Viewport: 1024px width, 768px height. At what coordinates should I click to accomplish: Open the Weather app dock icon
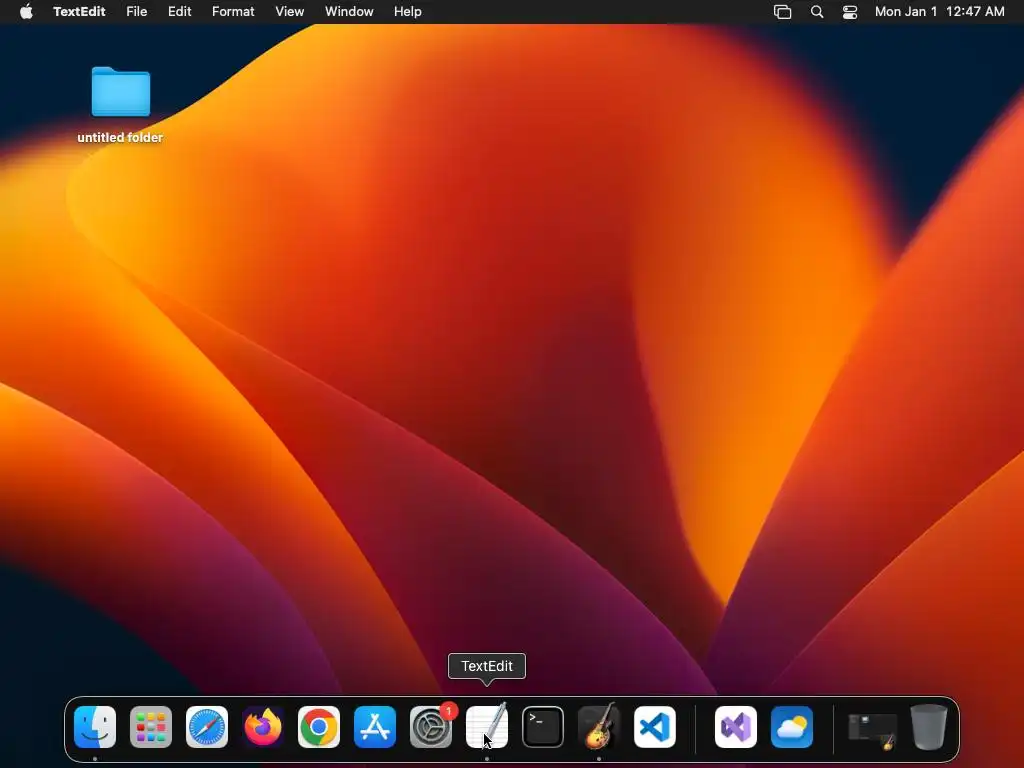(x=792, y=727)
